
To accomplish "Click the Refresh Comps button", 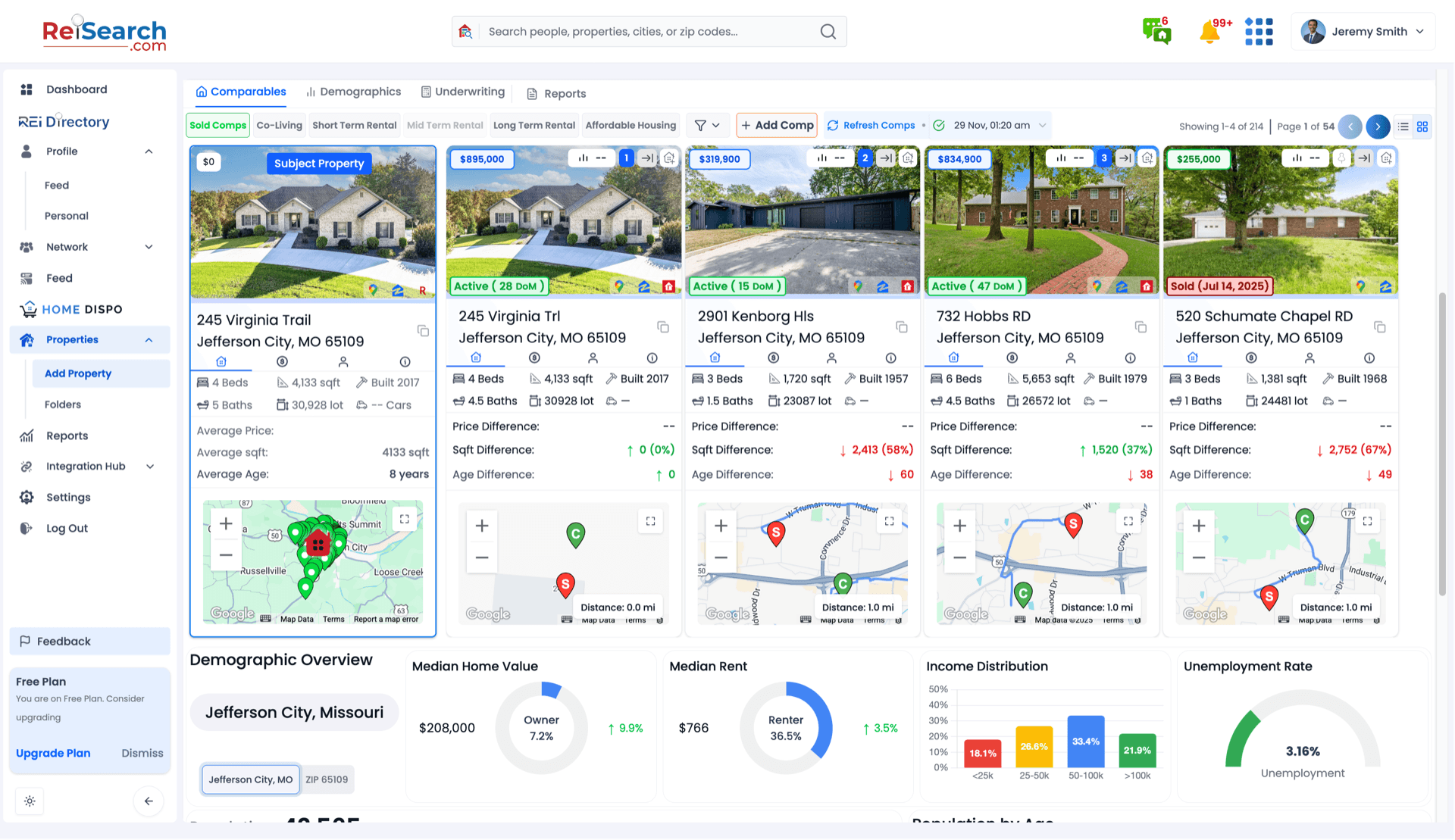I will point(871,126).
